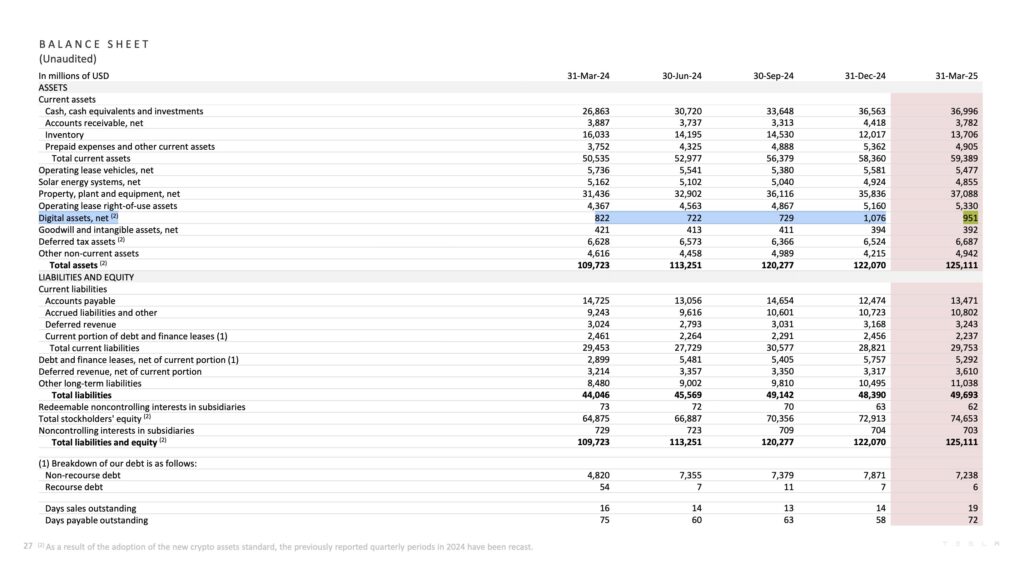Select the "Total stockholders' equity" label
1024x568 pixels.
pos(95,418)
